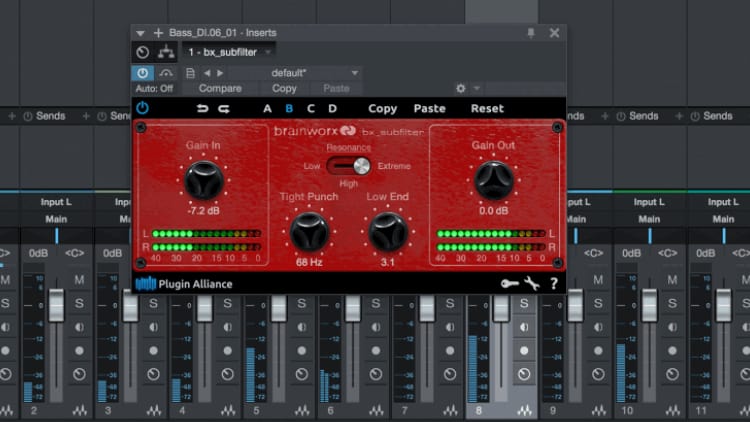Open the preset document icon before 'default*'

tap(190, 73)
